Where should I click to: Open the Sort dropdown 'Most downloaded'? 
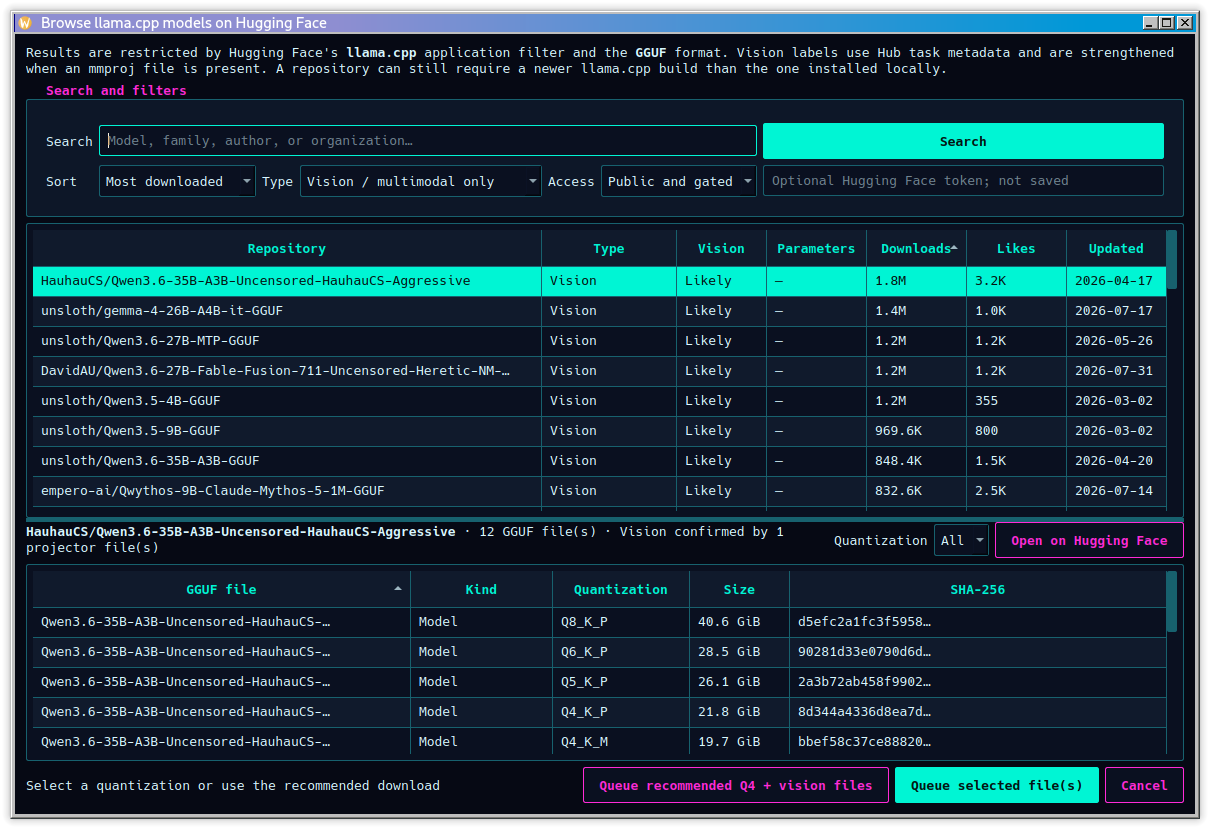point(178,181)
